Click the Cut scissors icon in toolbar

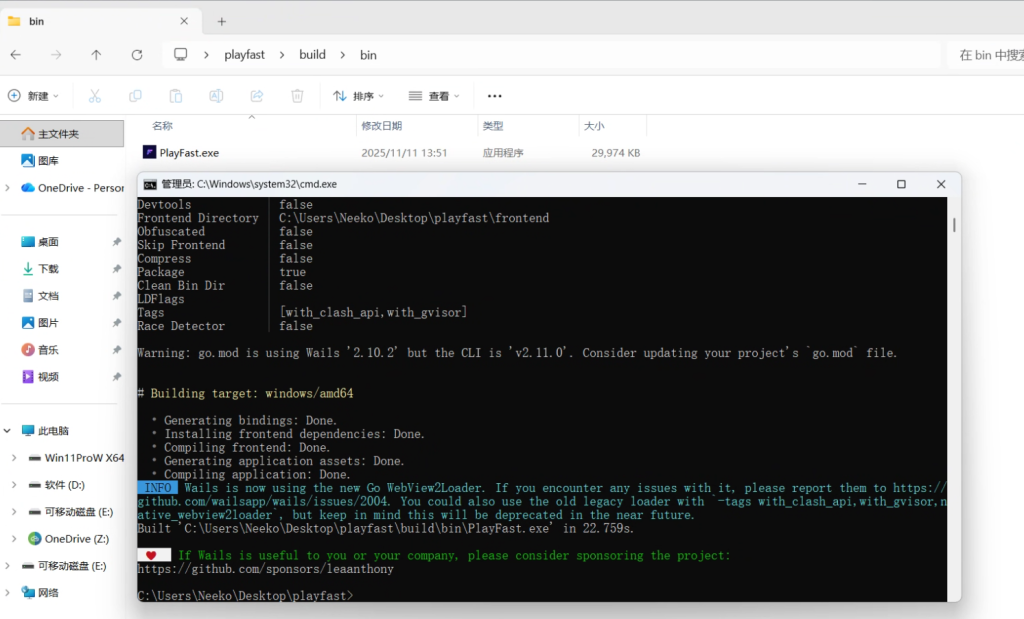coord(95,96)
